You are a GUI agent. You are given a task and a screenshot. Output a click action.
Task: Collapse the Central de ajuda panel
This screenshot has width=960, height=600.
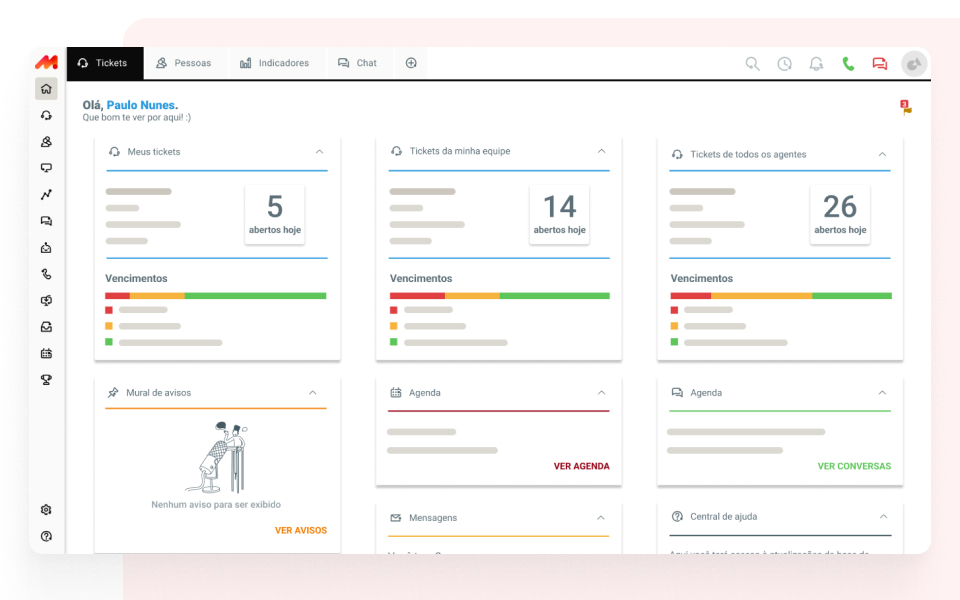[883, 517]
